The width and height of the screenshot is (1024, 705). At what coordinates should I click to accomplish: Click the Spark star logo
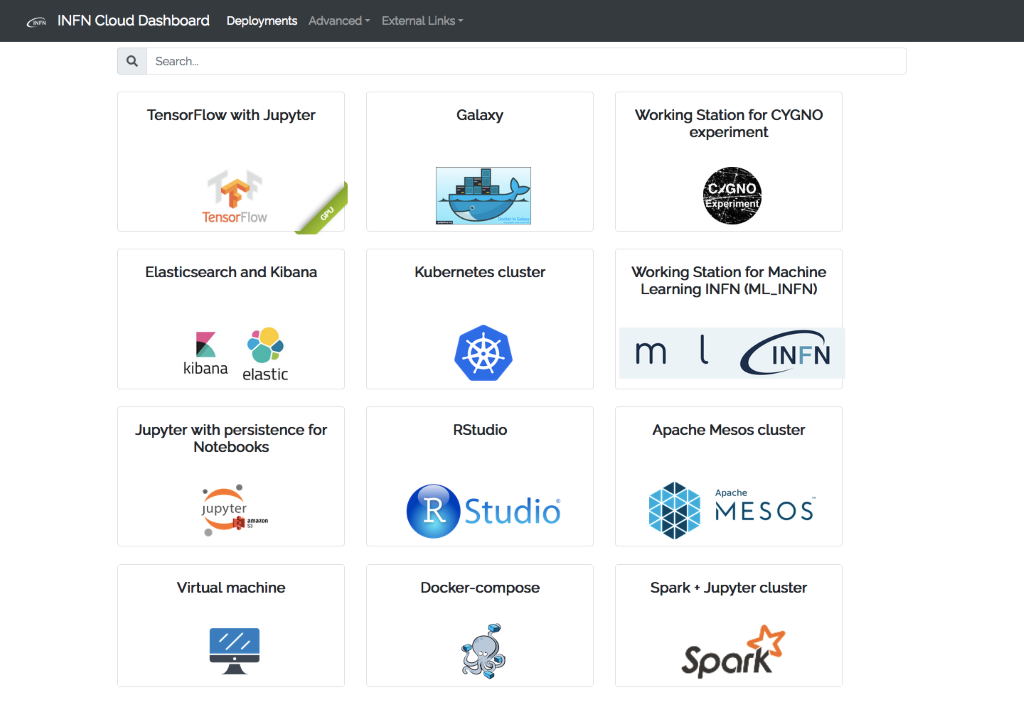[732, 651]
